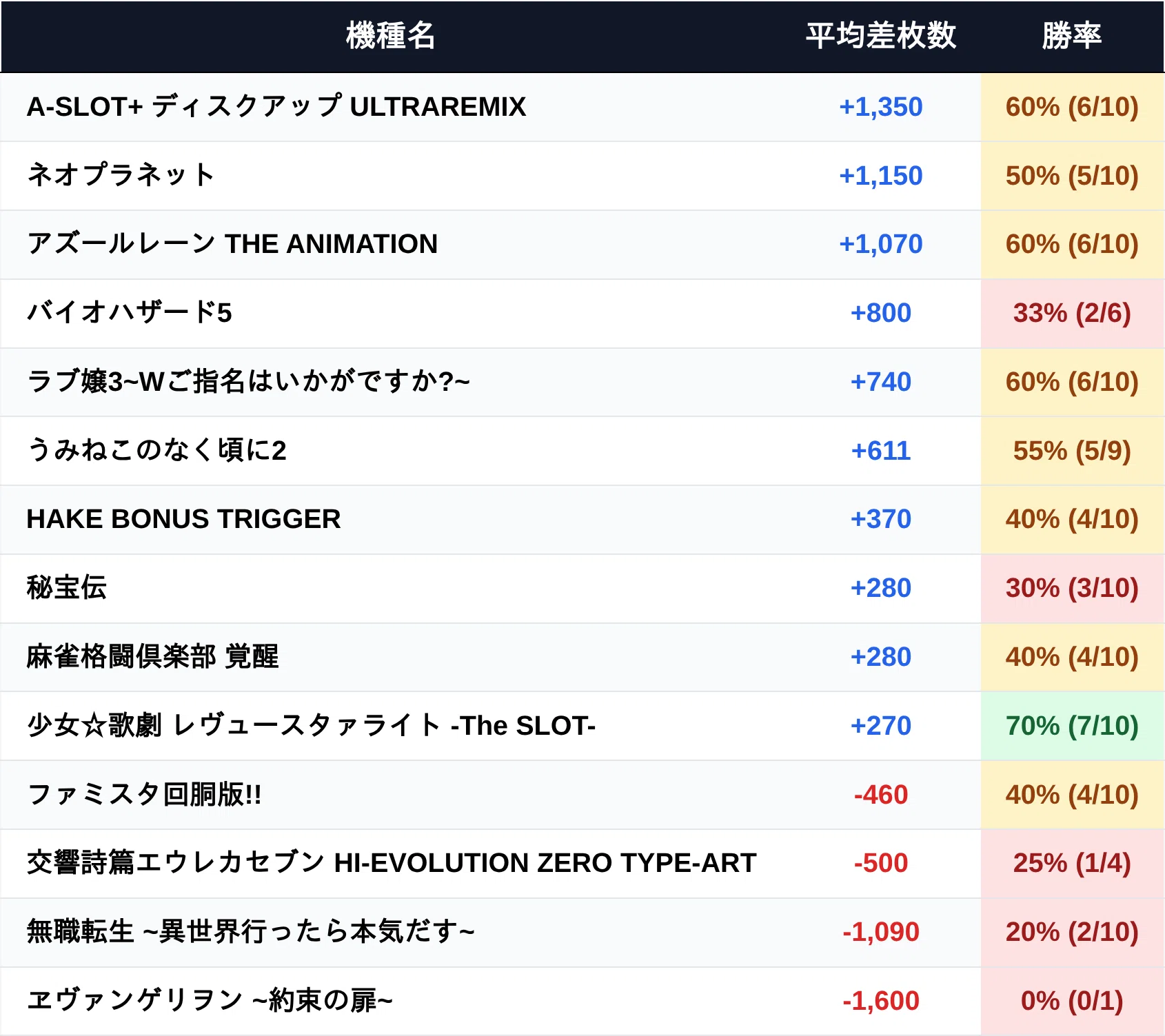Click うみねこのなく頃に2 machine name
This screenshot has height=1036, width=1165.
pos(156,450)
